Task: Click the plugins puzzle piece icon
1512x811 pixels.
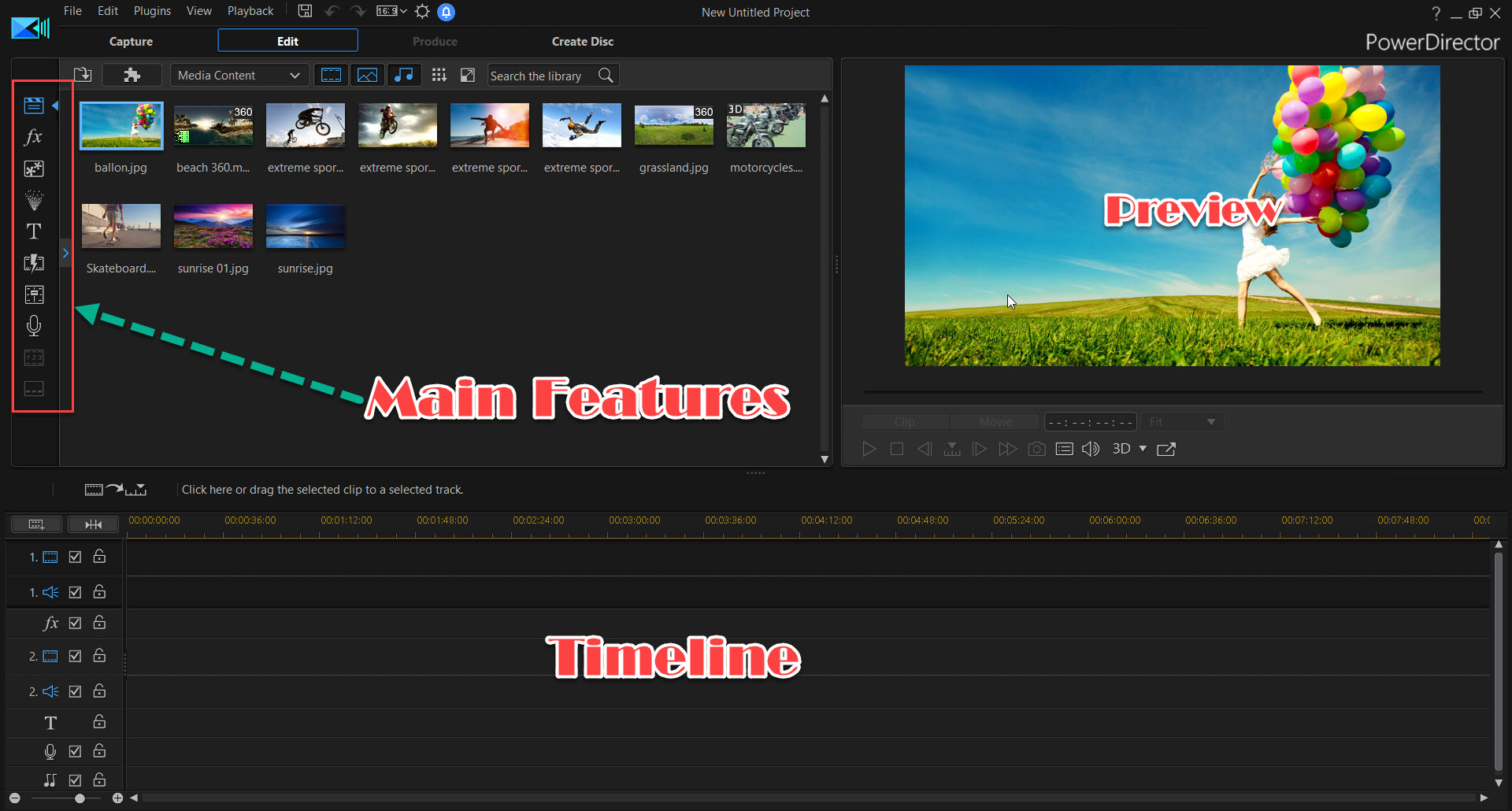Action: pos(132,76)
